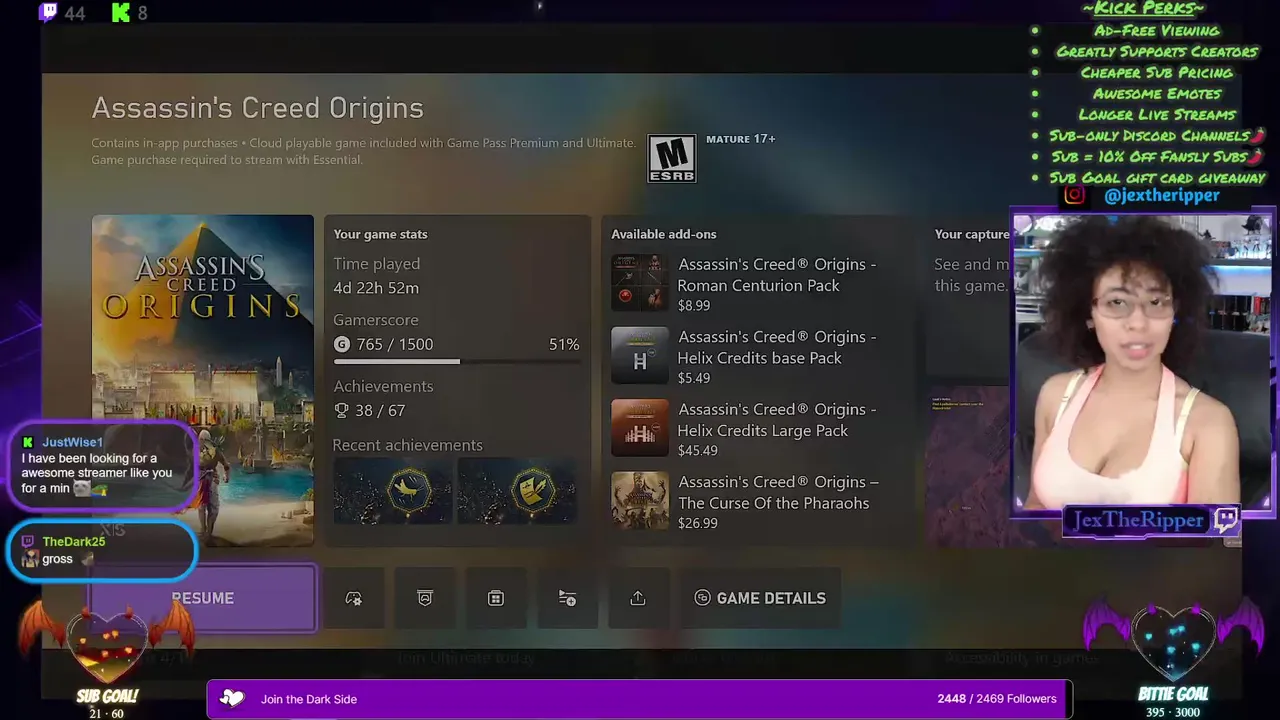Click the '765 / 1500' gamerscore value

point(395,344)
